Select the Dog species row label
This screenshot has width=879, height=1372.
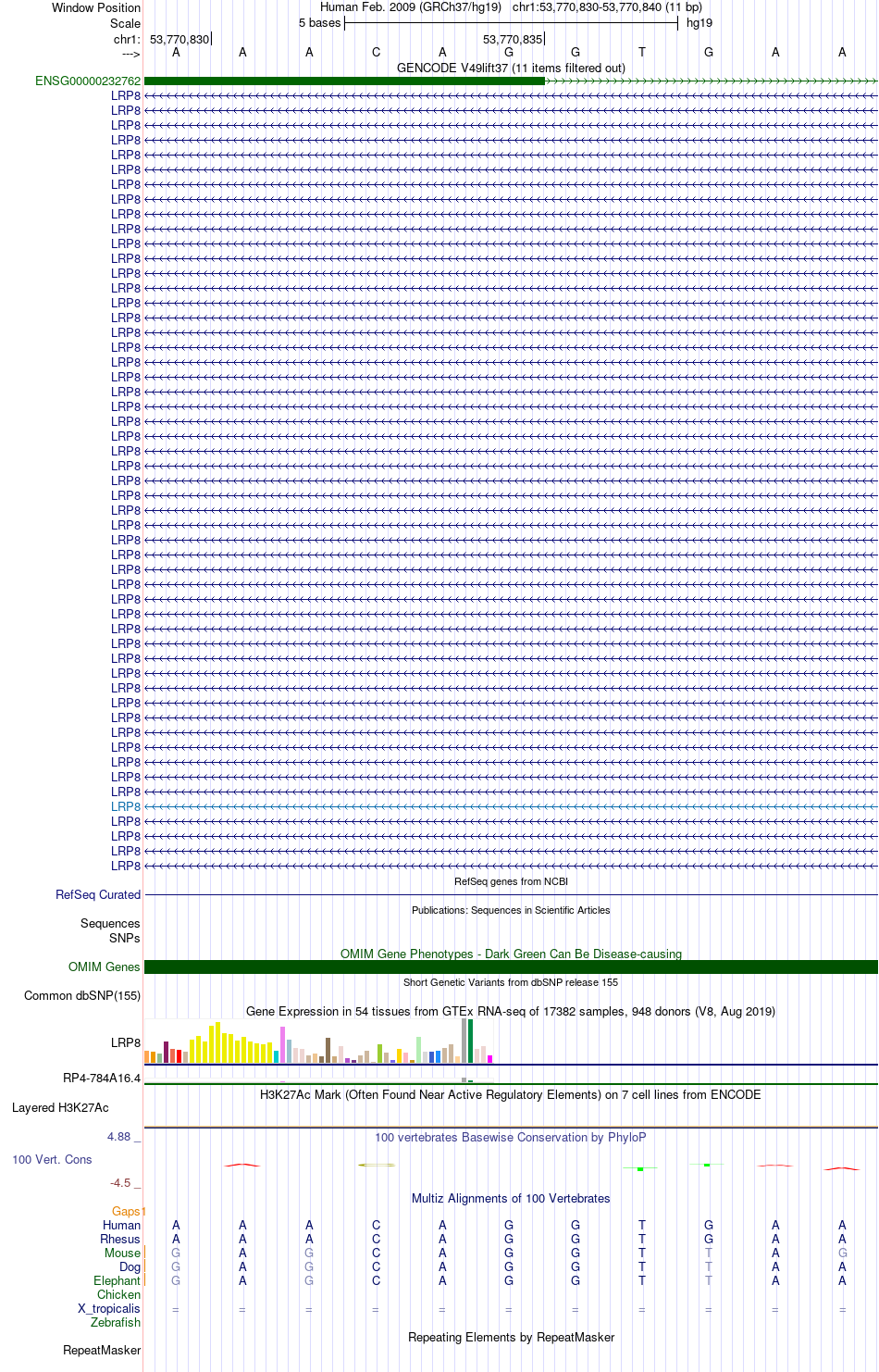(x=130, y=1267)
